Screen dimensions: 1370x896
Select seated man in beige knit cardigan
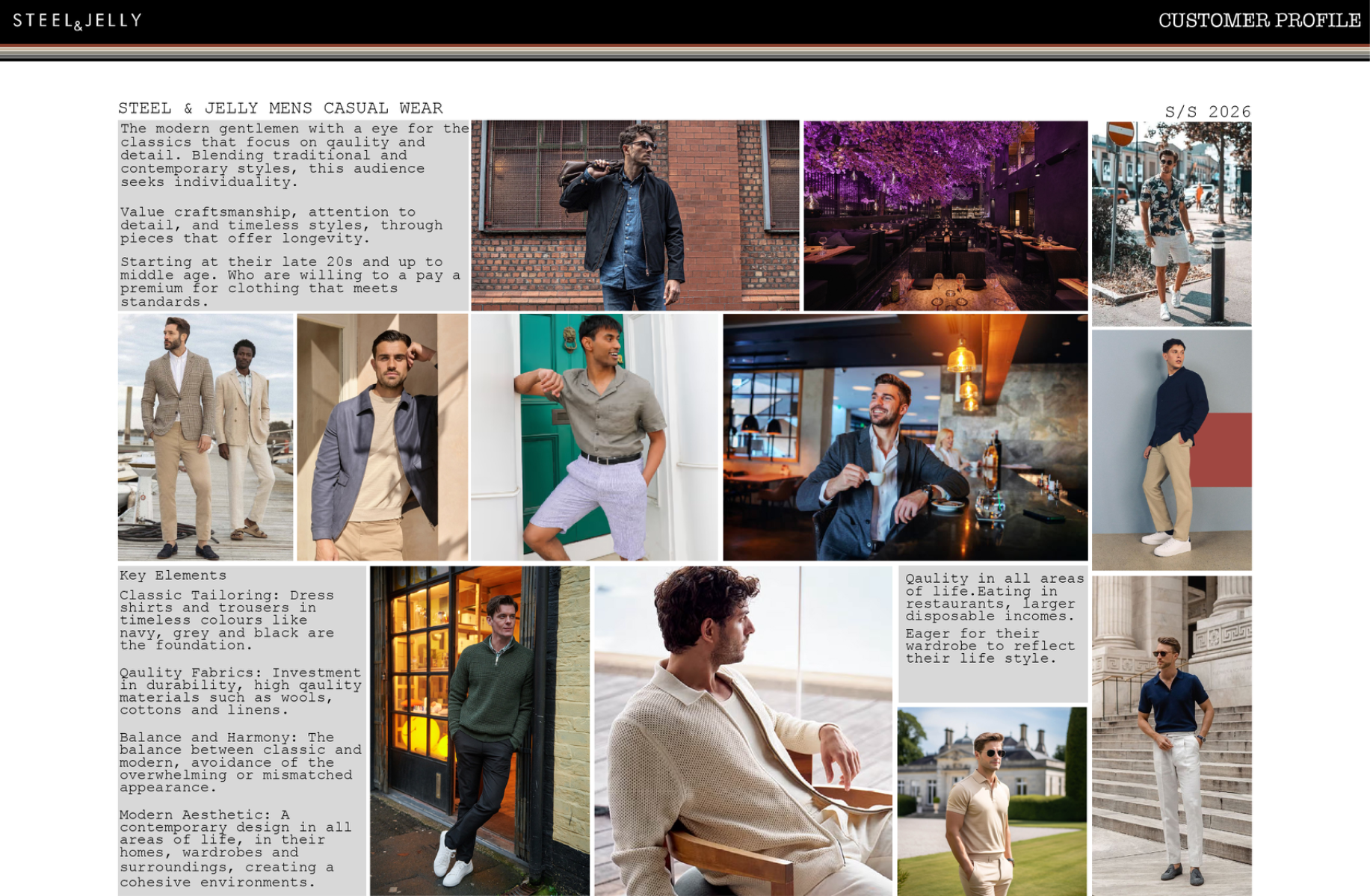743,730
